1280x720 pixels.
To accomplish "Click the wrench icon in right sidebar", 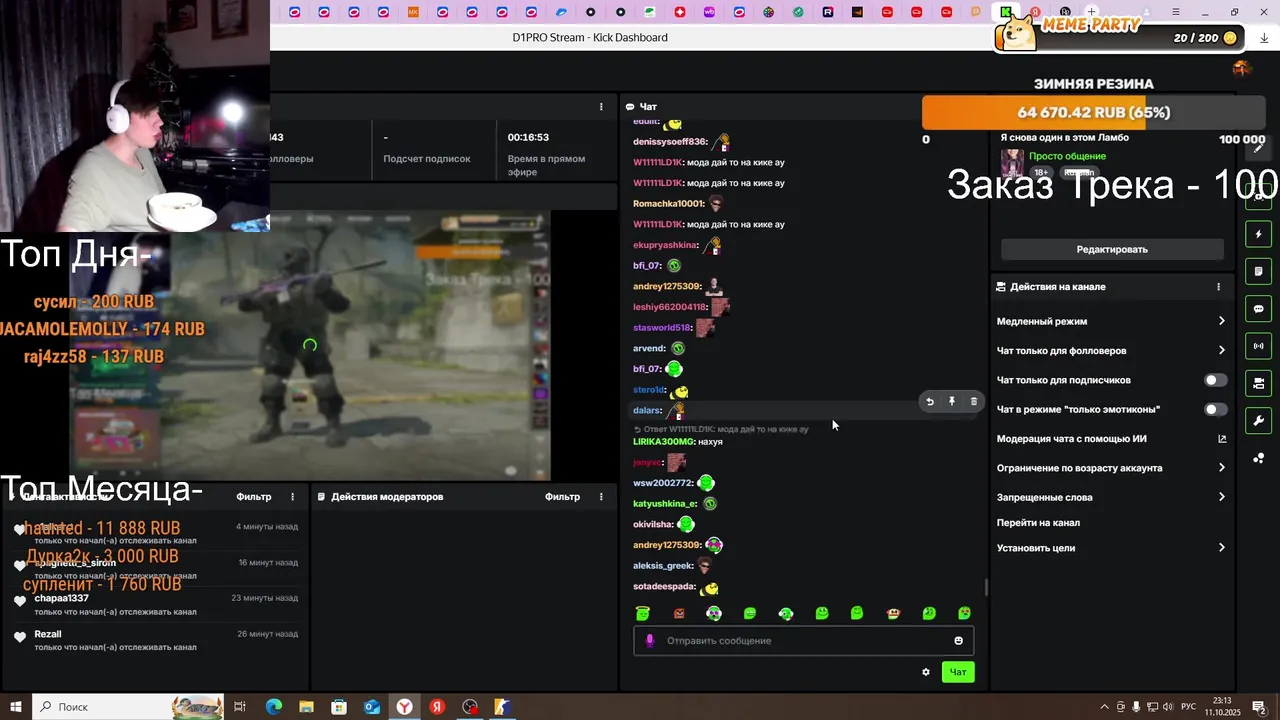I will [1259, 420].
